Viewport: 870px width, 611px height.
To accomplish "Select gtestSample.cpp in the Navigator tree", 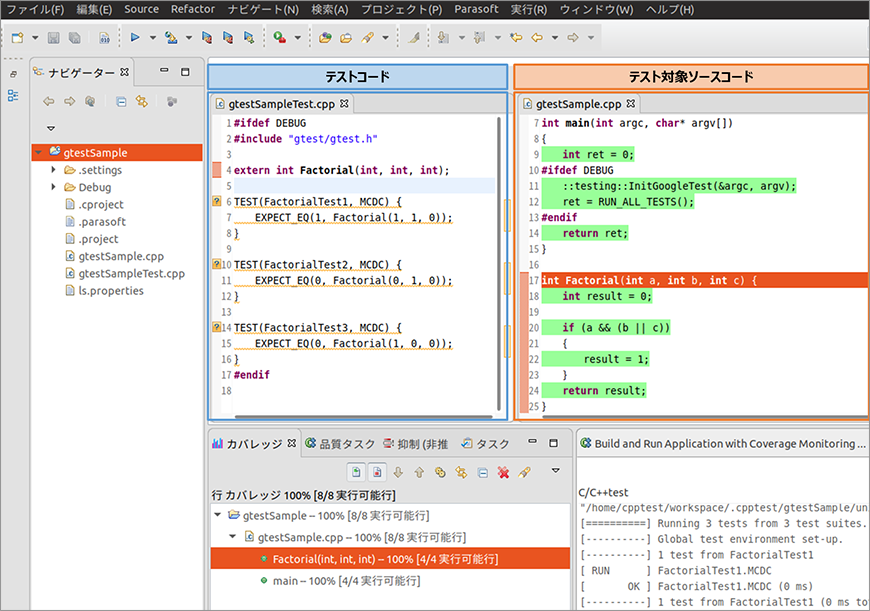I will click(121, 256).
